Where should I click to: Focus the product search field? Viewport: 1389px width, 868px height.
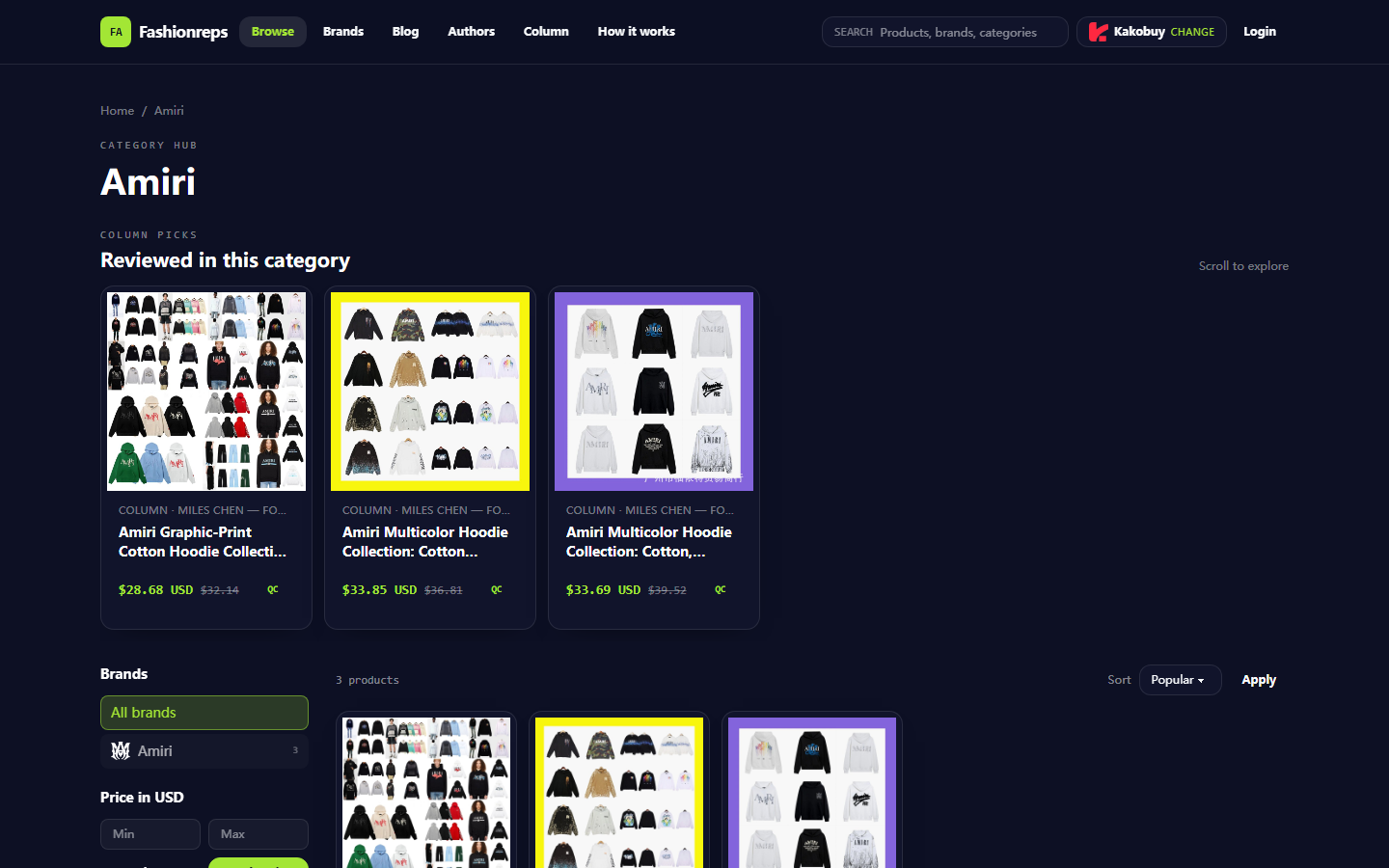pyautogui.click(x=945, y=32)
